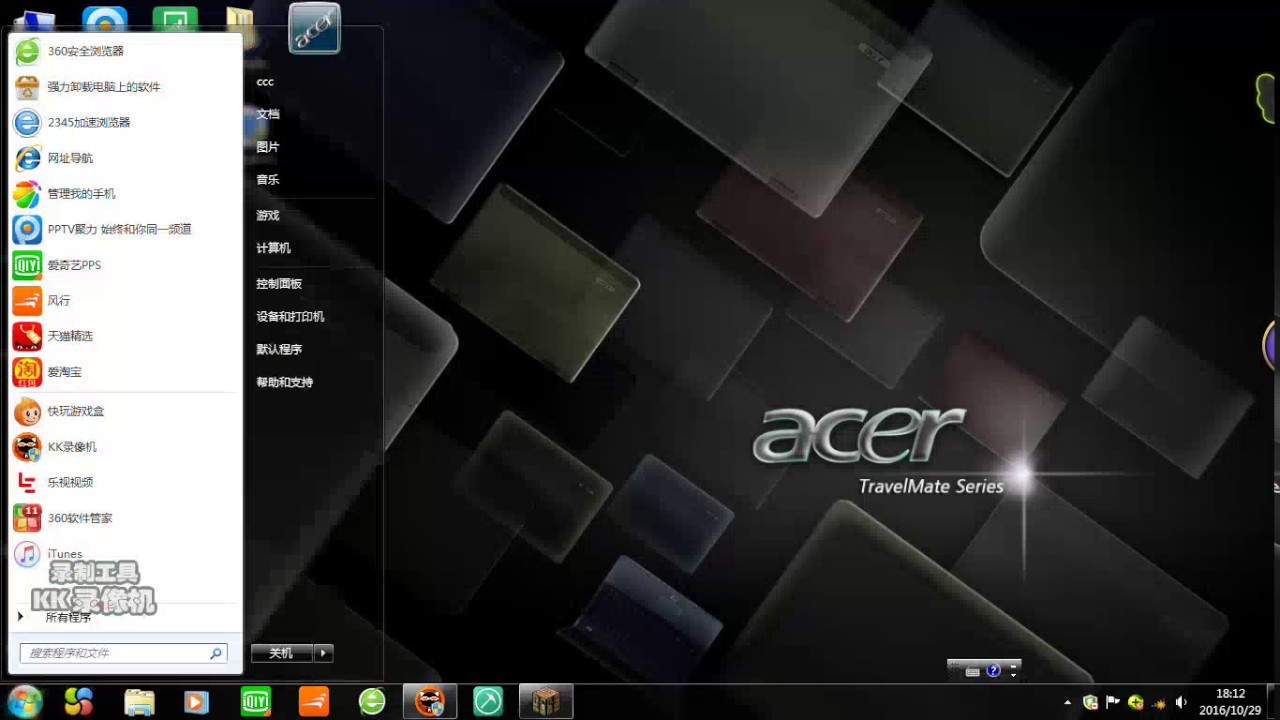Screen dimensions: 1280x720
Task: Open 文档 (Documents) in the Start menu
Action: click(x=268, y=114)
